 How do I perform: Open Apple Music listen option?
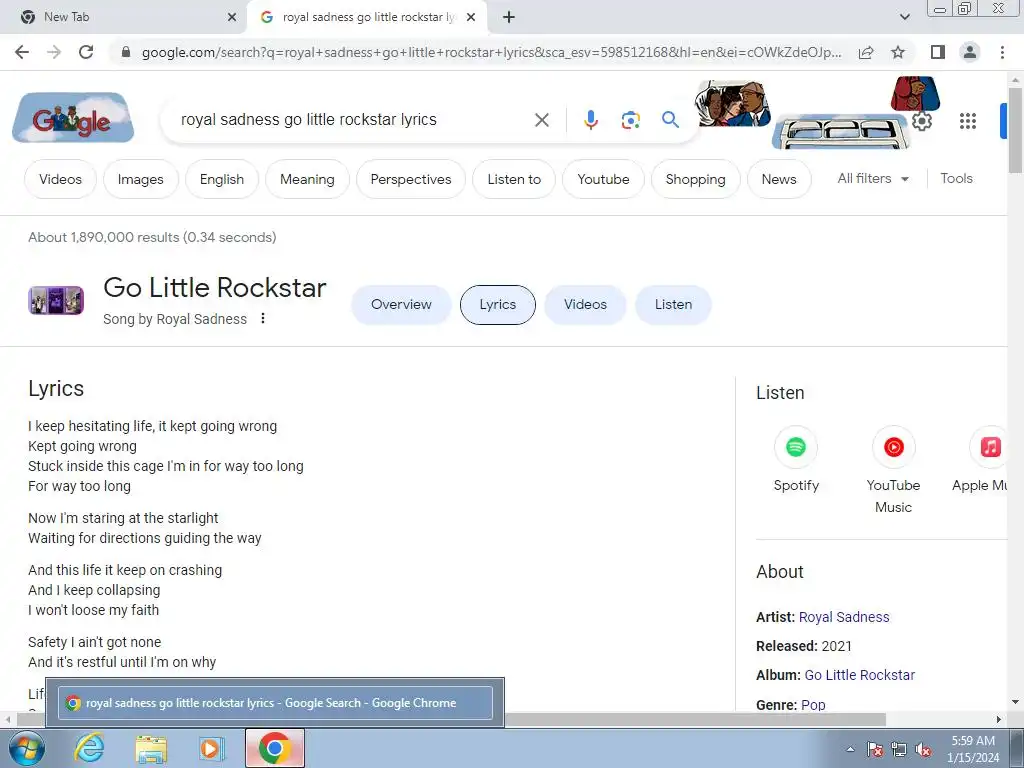(980, 459)
